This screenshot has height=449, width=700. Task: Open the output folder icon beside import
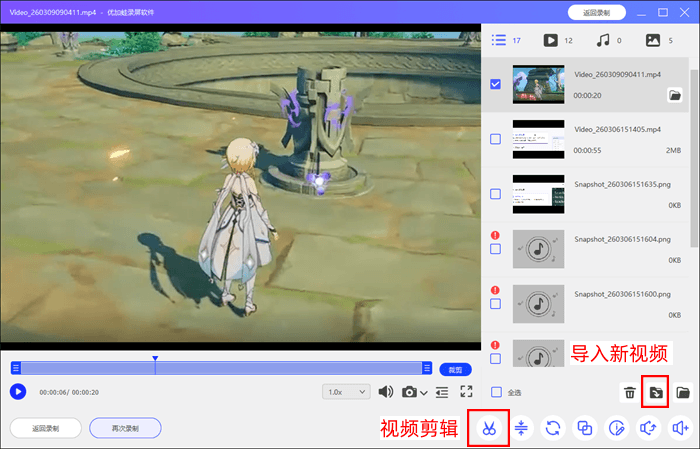point(683,393)
